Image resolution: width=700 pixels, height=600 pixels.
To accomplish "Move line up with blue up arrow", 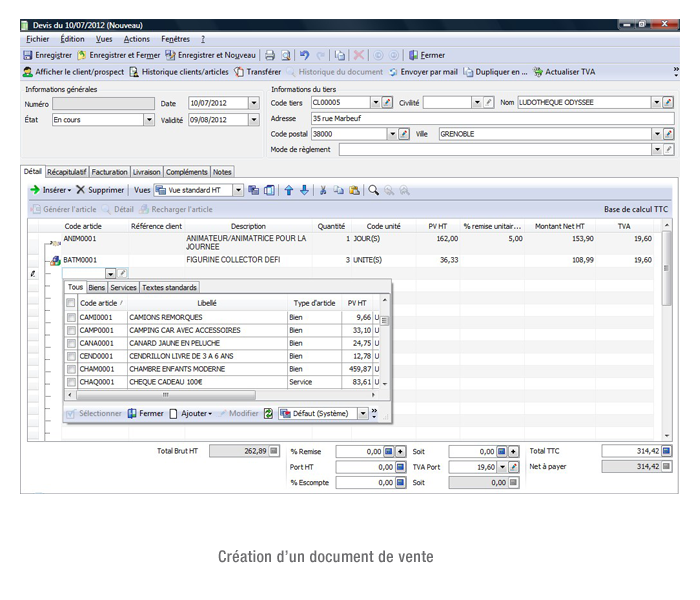I will (289, 190).
